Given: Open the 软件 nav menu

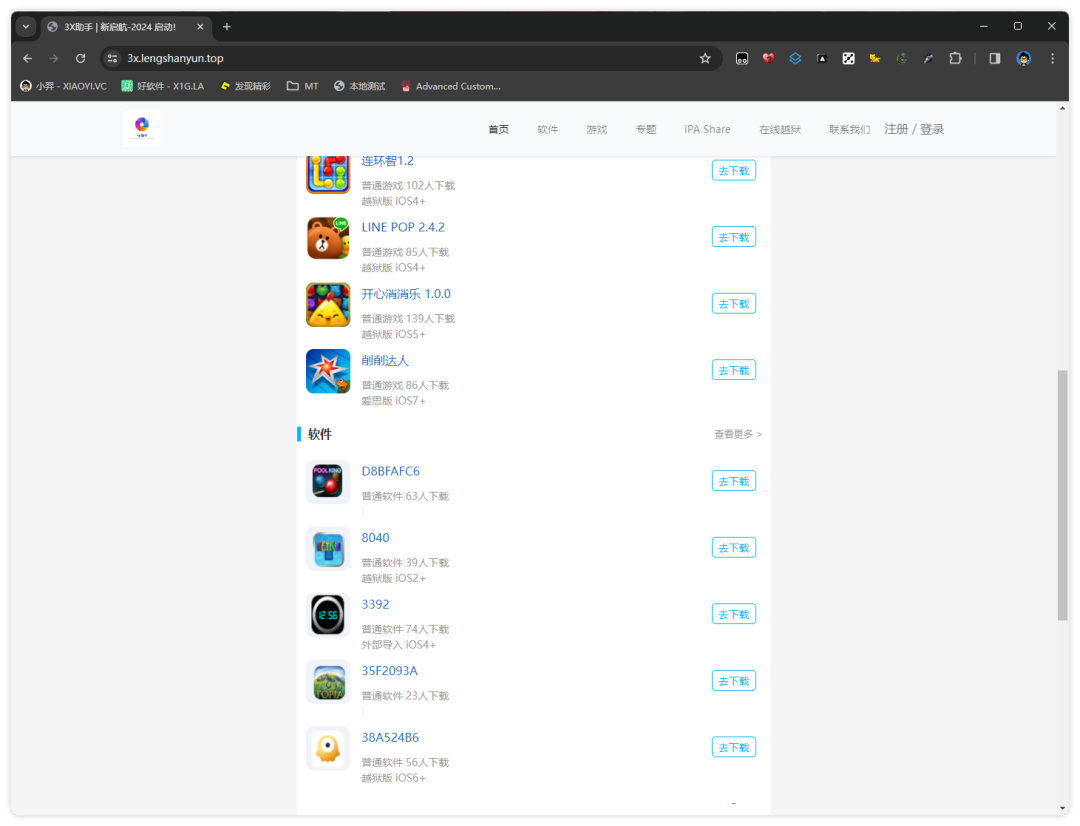Looking at the screenshot, I should 548,130.
